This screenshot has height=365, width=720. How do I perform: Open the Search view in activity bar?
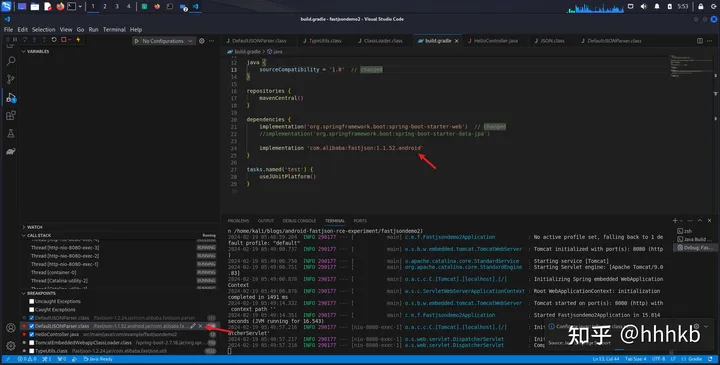click(x=11, y=61)
